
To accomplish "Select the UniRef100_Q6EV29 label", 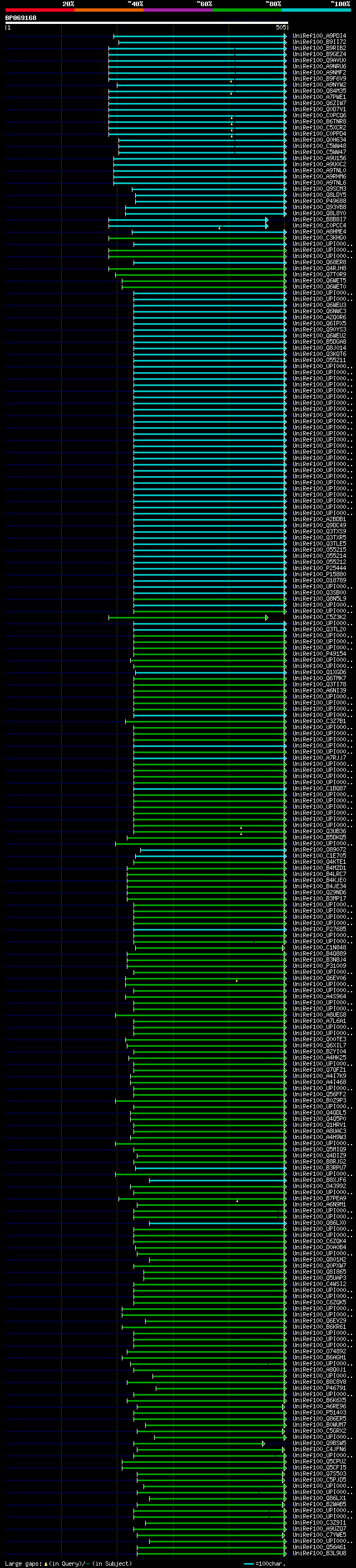I will point(319,1321).
